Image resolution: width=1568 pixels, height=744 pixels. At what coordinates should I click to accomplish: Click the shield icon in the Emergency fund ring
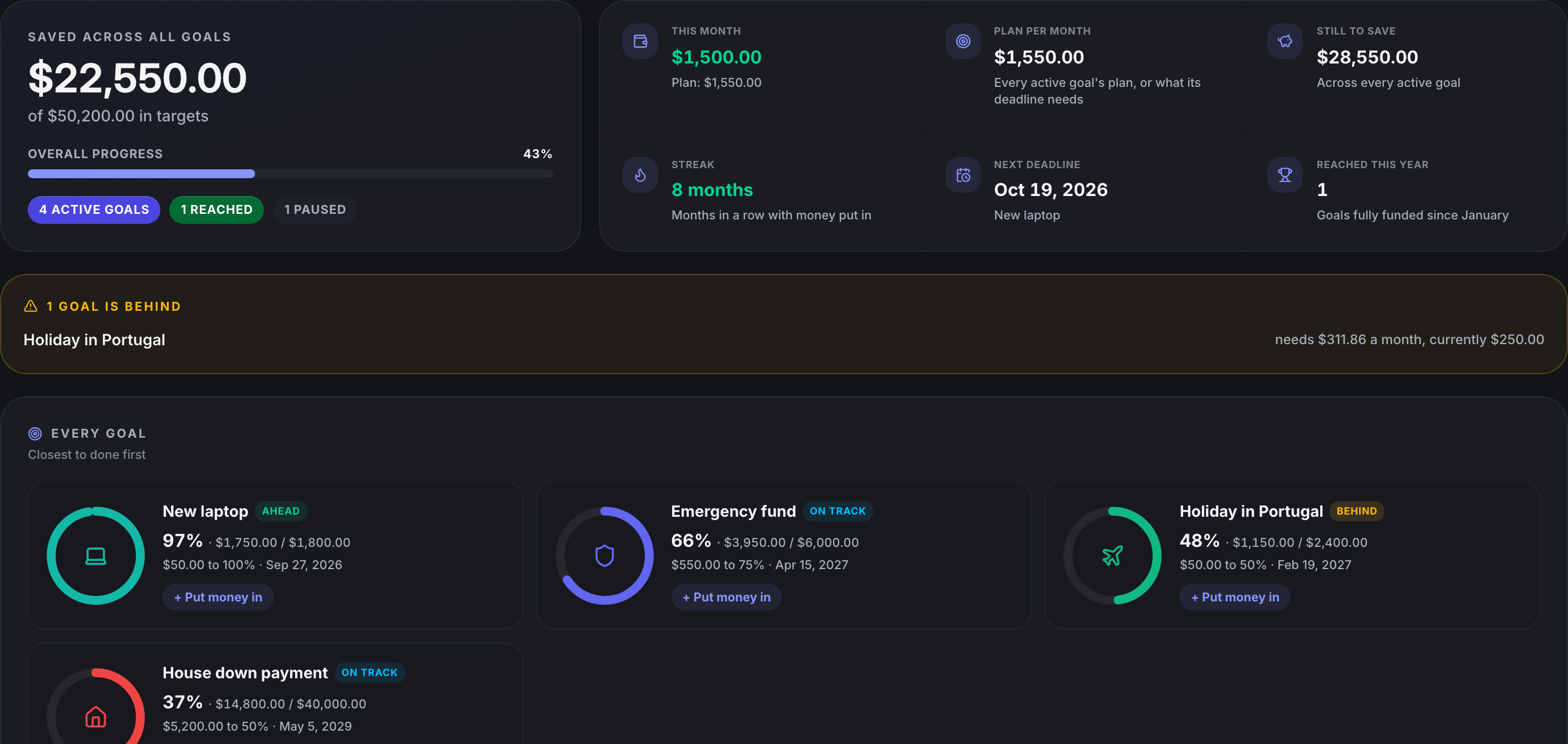pos(605,556)
